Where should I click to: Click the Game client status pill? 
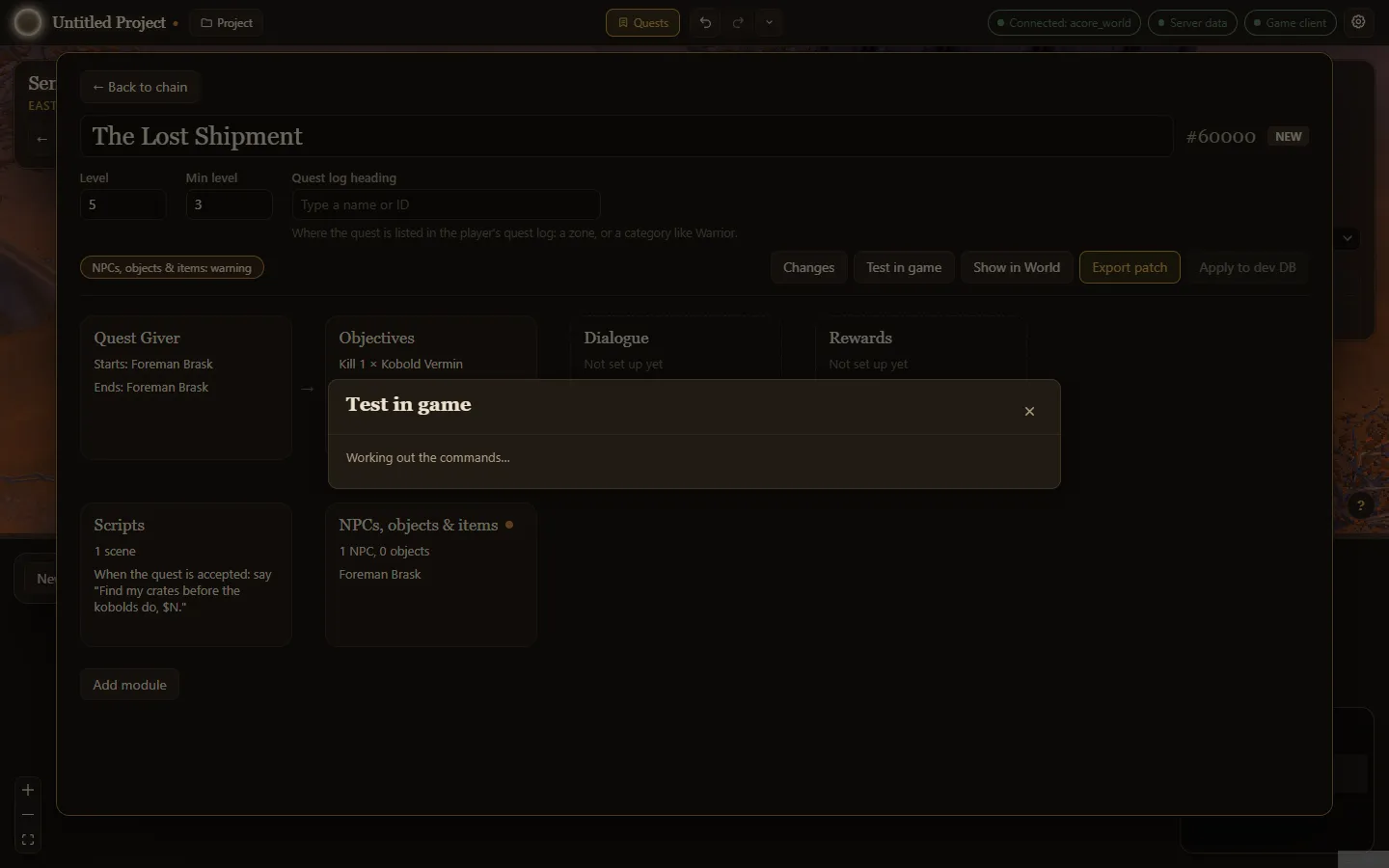click(x=1290, y=22)
